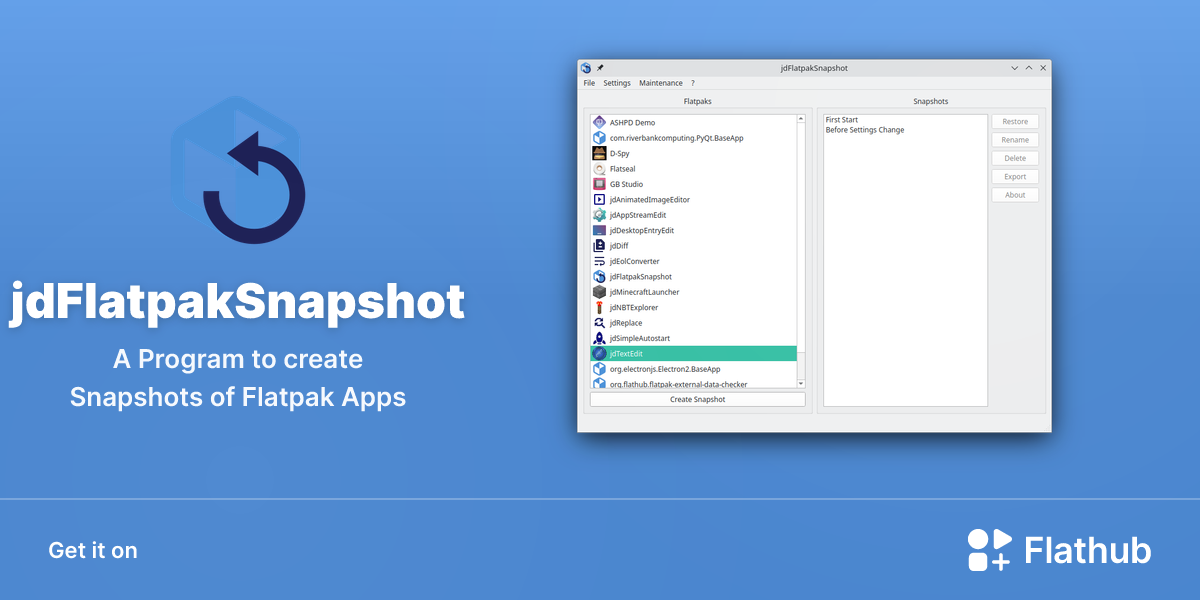Select the highlighted jdTextEdit entry
Viewport: 1200px width, 600px height.
(693, 354)
